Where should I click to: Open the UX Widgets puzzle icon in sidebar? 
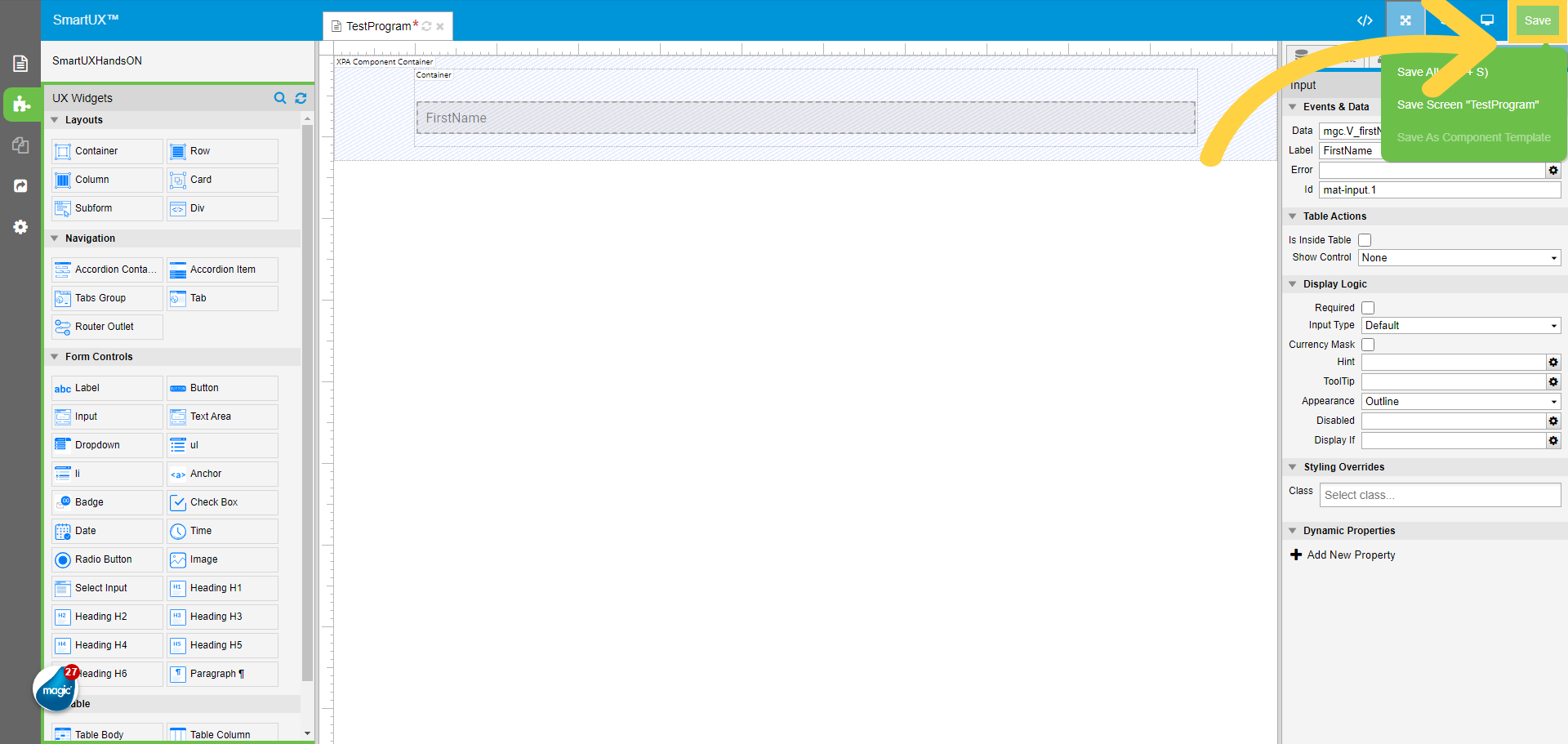[x=21, y=105]
